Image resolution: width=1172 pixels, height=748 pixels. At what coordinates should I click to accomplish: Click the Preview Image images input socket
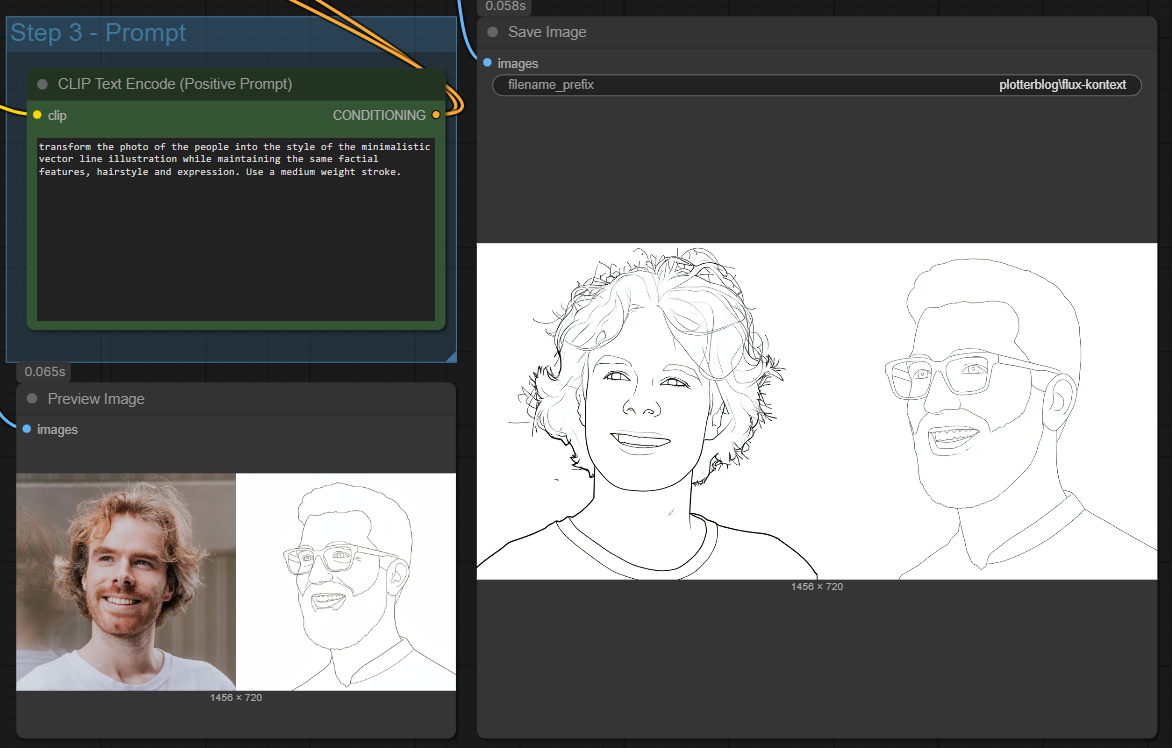click(x=27, y=429)
